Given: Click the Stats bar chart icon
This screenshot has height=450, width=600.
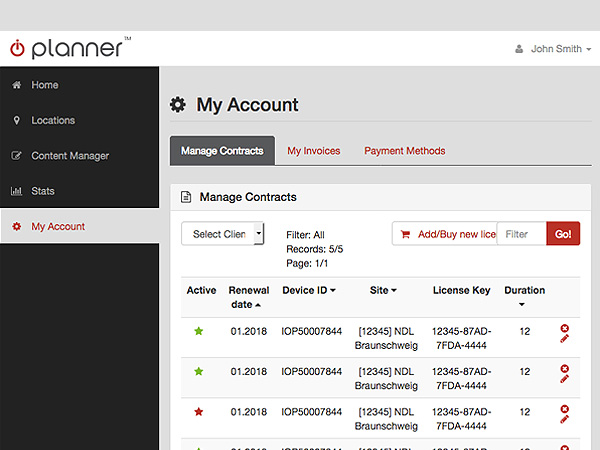Looking at the screenshot, I should coord(16,191).
